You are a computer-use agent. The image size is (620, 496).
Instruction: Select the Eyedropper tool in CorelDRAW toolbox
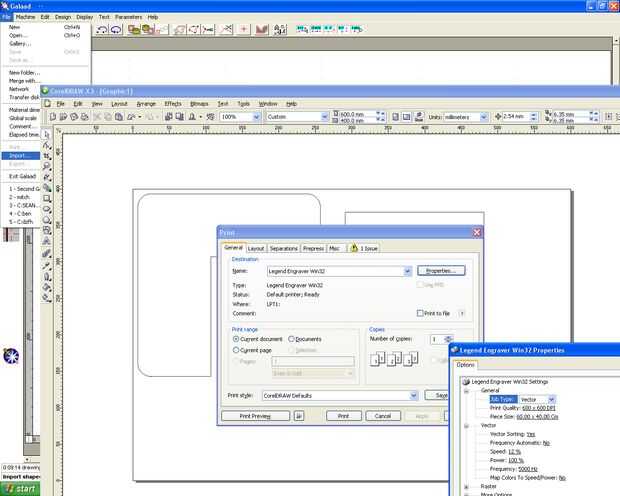[47, 265]
